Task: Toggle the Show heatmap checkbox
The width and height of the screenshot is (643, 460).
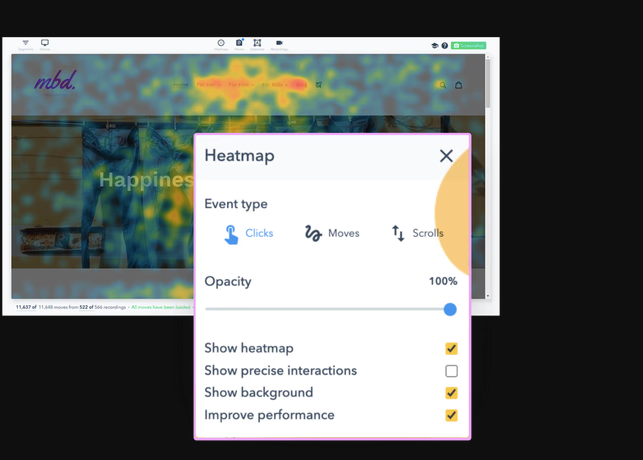Action: tap(451, 348)
